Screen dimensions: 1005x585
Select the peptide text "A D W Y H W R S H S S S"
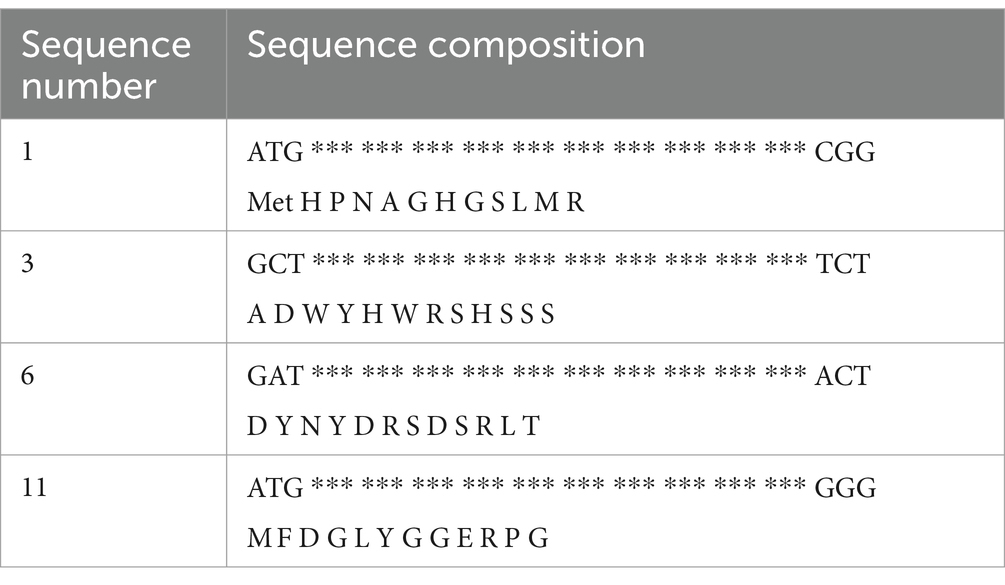[400, 315]
